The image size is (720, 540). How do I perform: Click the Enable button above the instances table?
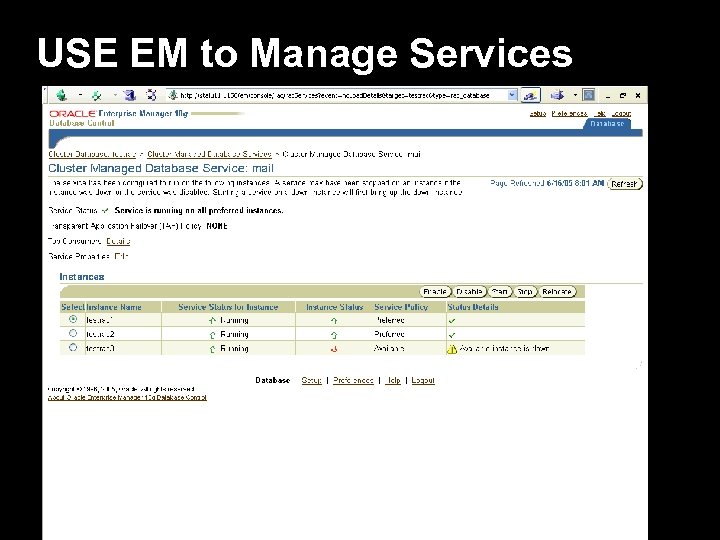435,292
